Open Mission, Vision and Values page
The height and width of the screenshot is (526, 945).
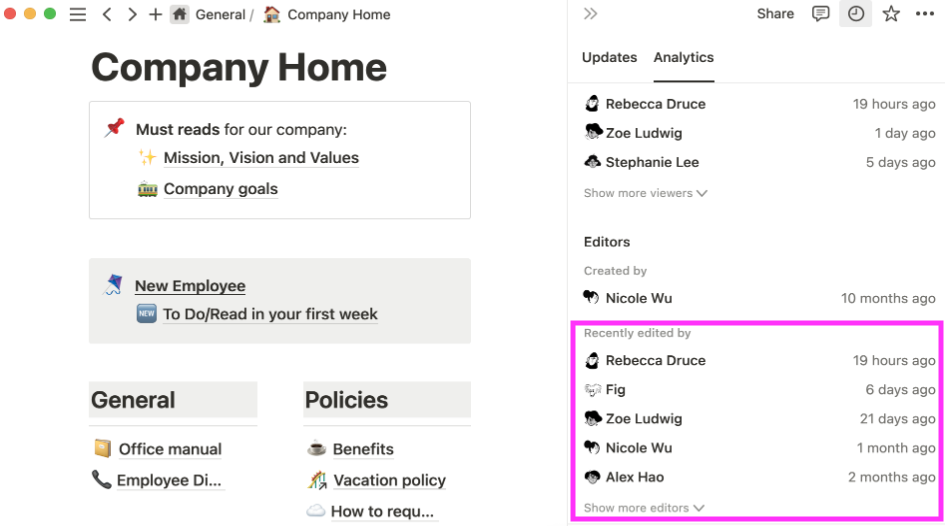[x=261, y=158]
